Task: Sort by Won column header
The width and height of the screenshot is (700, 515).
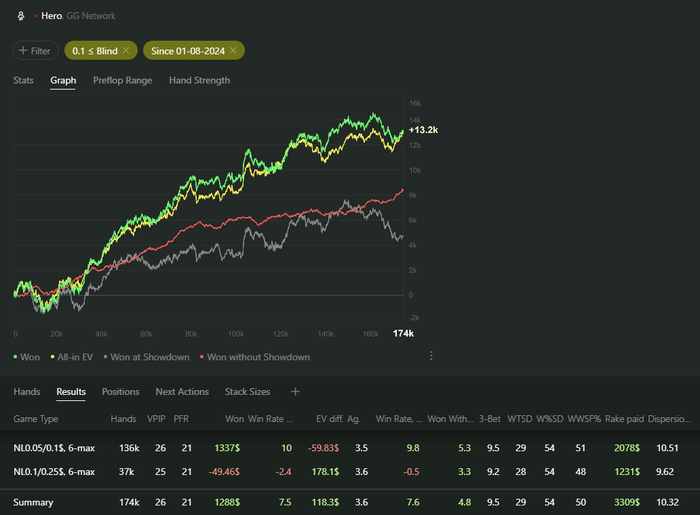Action: pos(234,419)
